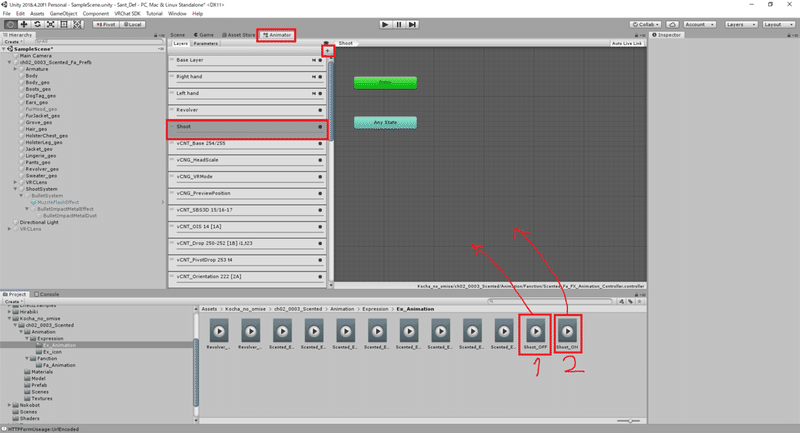This screenshot has width=800, height=433.
Task: Open vCNG_HeadScale layer settings gear
Action: coord(320,160)
